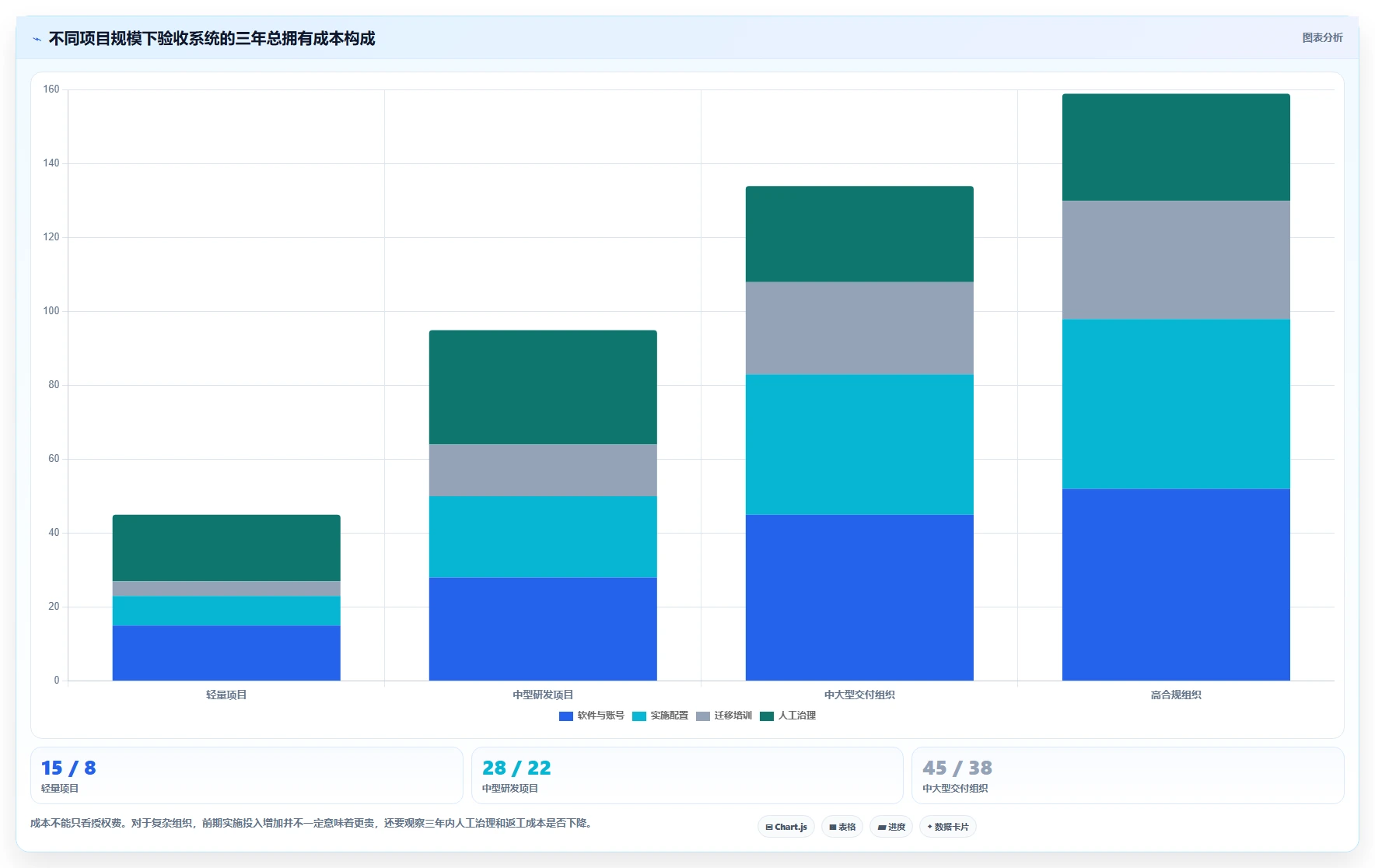
Task: Click the chart title 不同项目规模下验收系统的三年总拥有成本构成
Action: [x=212, y=39]
